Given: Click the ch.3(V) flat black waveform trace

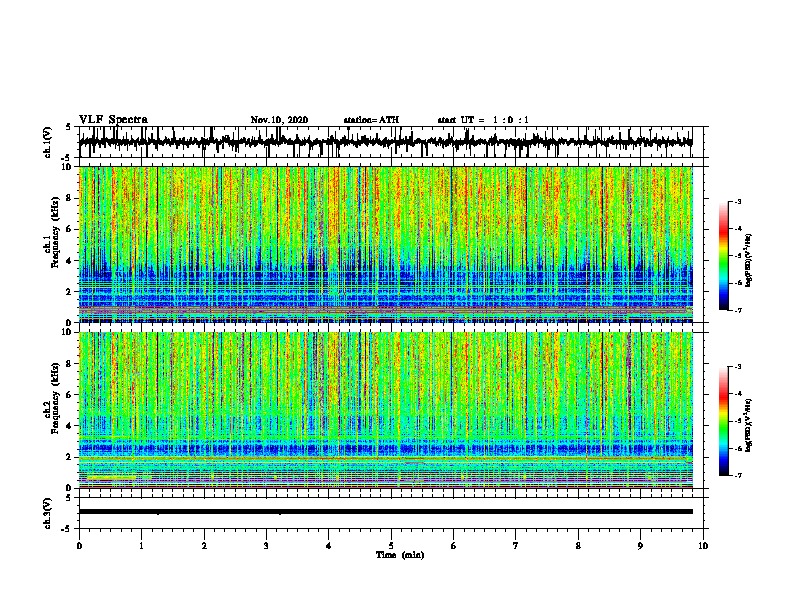Looking at the screenshot, I should tap(385, 512).
